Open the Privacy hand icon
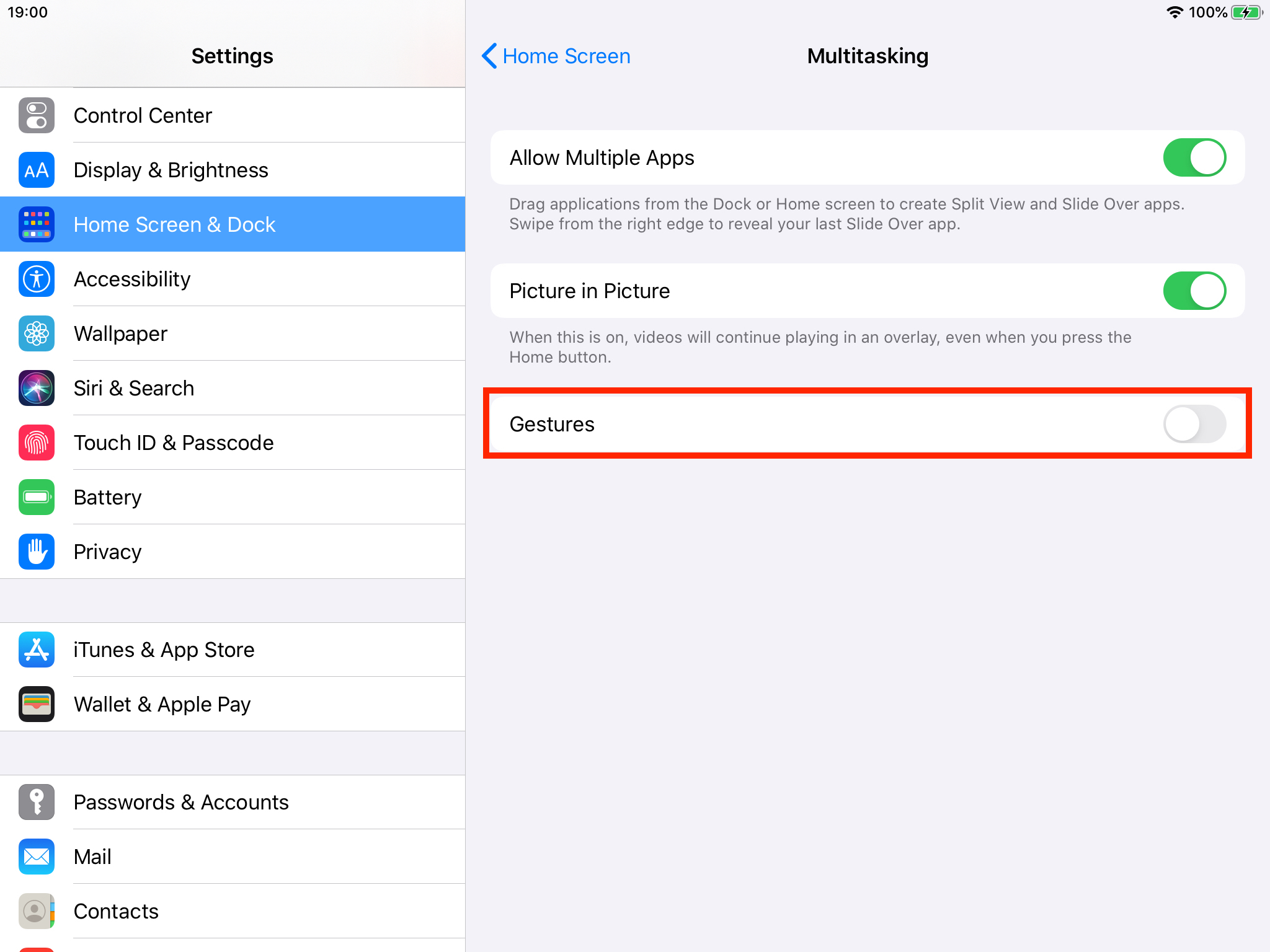The width and height of the screenshot is (1270, 952). coord(37,552)
